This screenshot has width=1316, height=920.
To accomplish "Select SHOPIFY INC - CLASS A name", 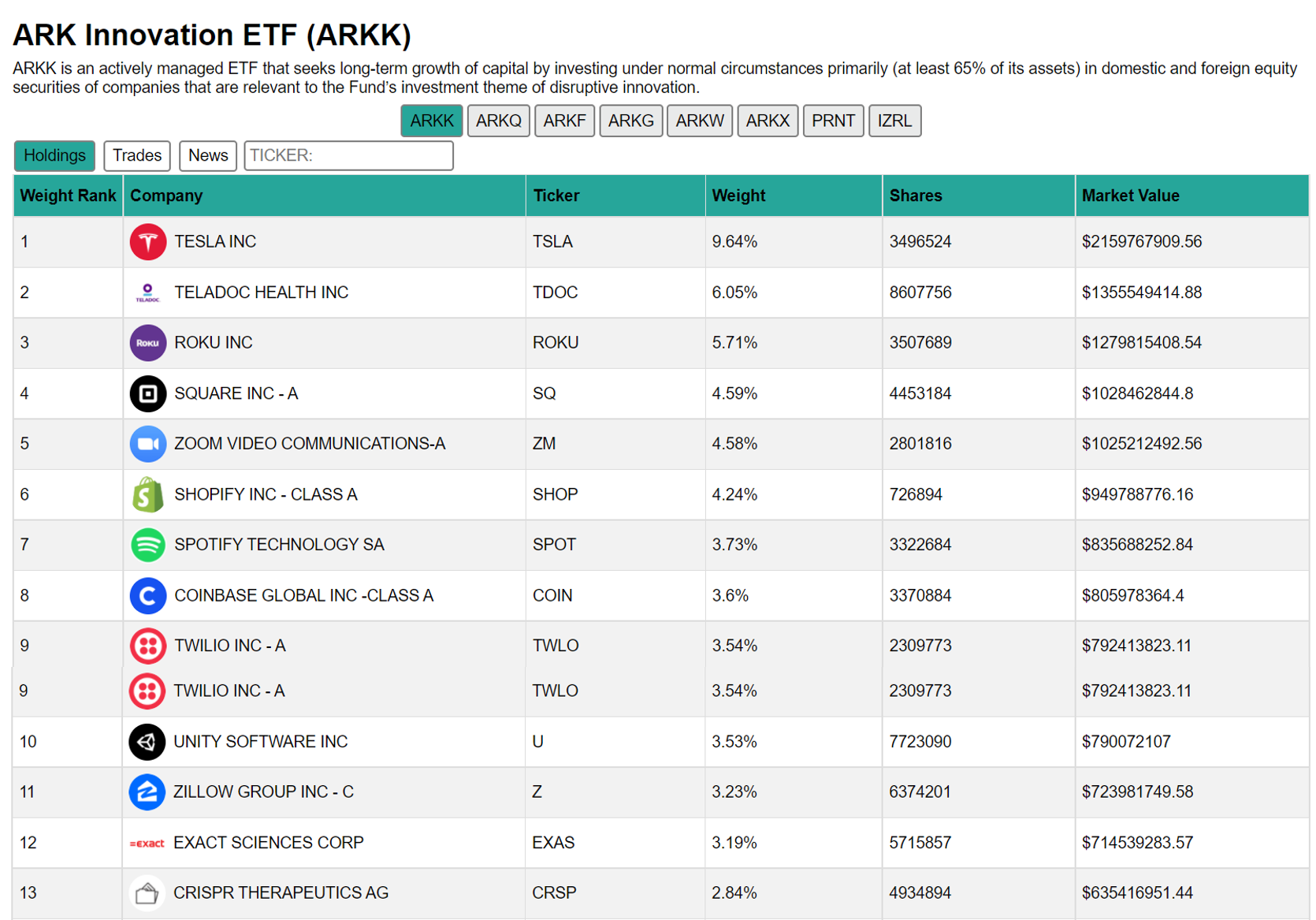I will point(266,494).
